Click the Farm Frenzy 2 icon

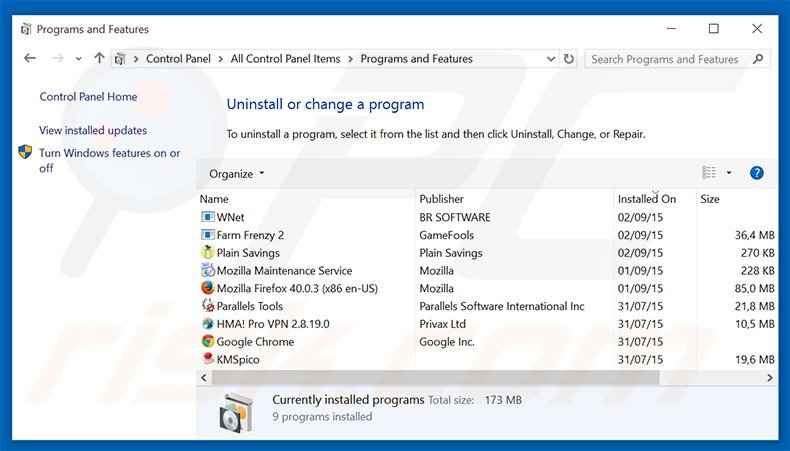(208, 235)
